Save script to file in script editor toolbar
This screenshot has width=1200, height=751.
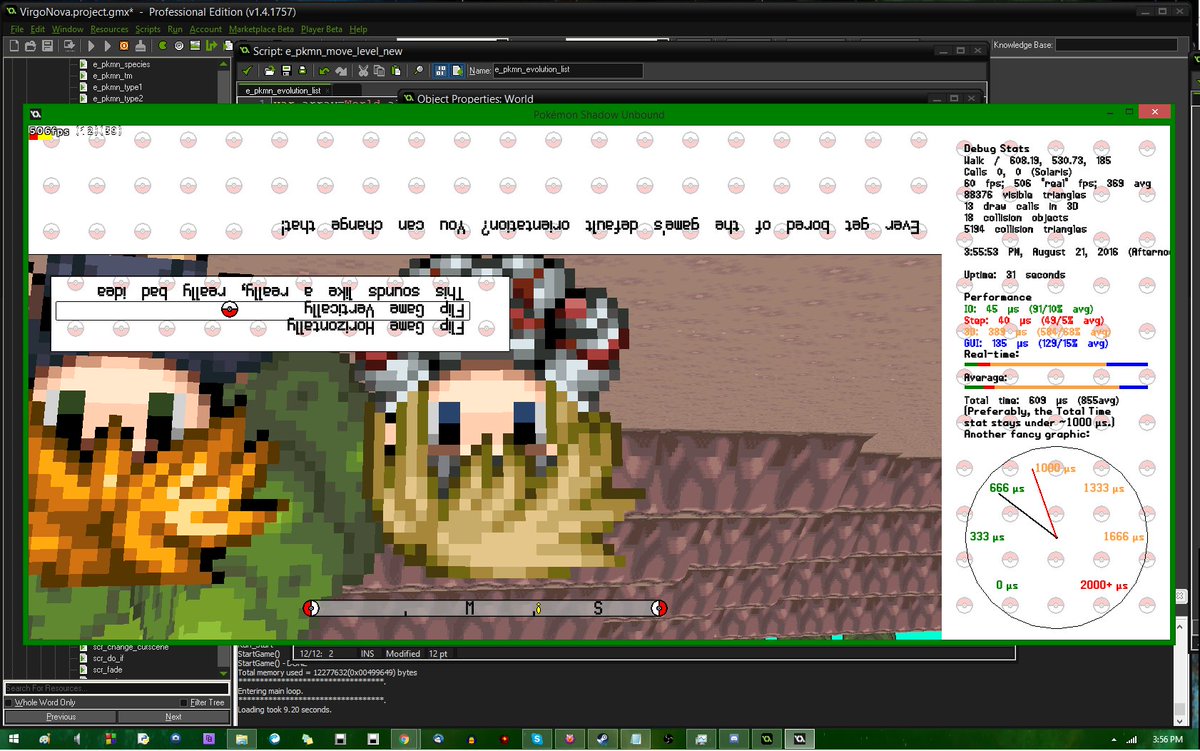[x=286, y=71]
